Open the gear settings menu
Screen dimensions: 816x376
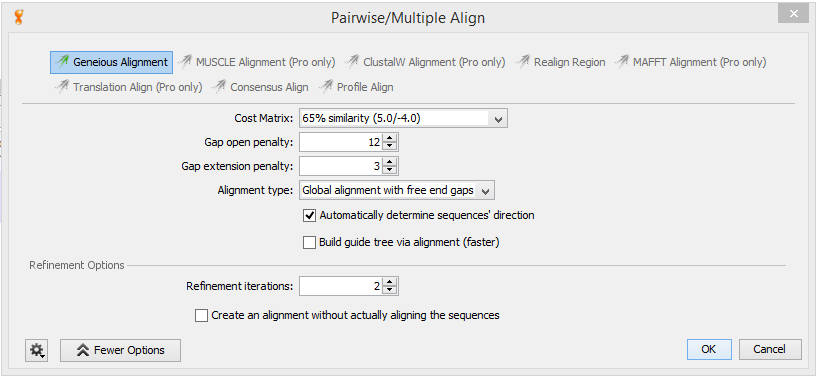[36, 351]
